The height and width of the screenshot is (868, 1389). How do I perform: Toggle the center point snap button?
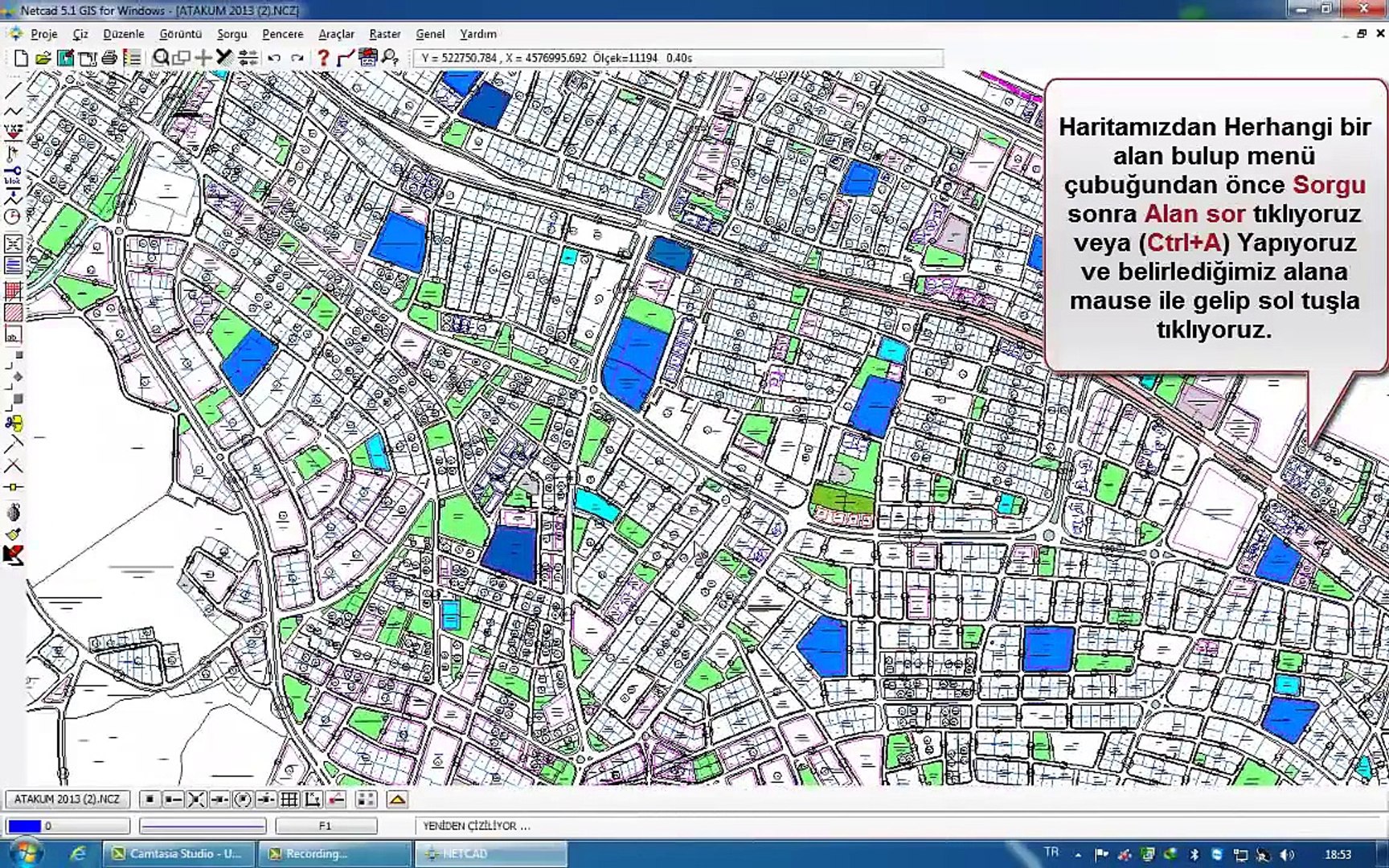(x=243, y=799)
